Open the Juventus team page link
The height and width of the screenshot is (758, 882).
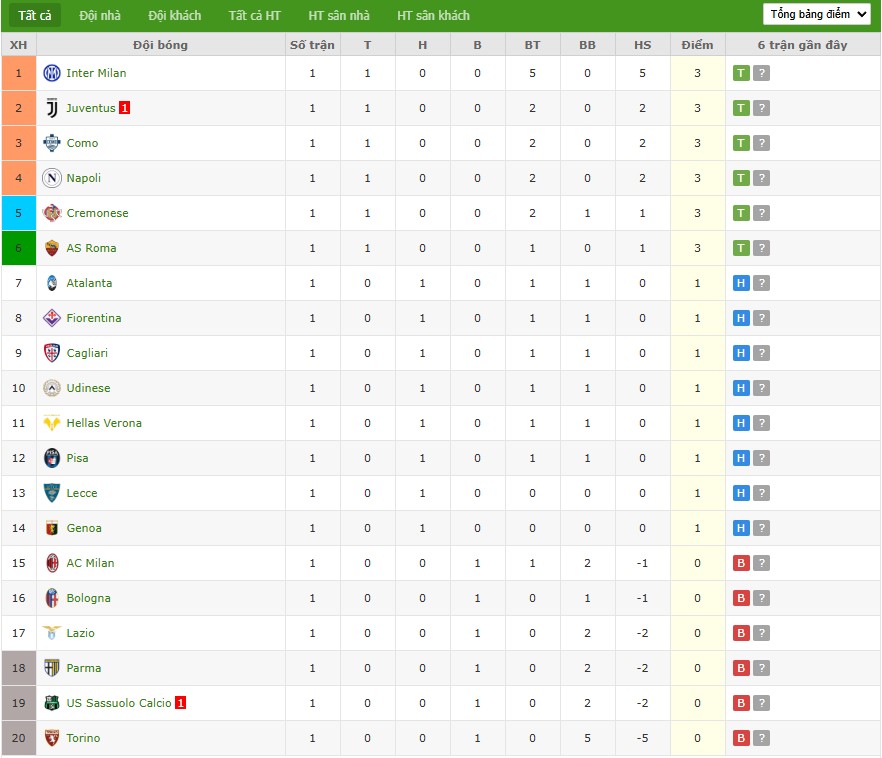point(96,108)
